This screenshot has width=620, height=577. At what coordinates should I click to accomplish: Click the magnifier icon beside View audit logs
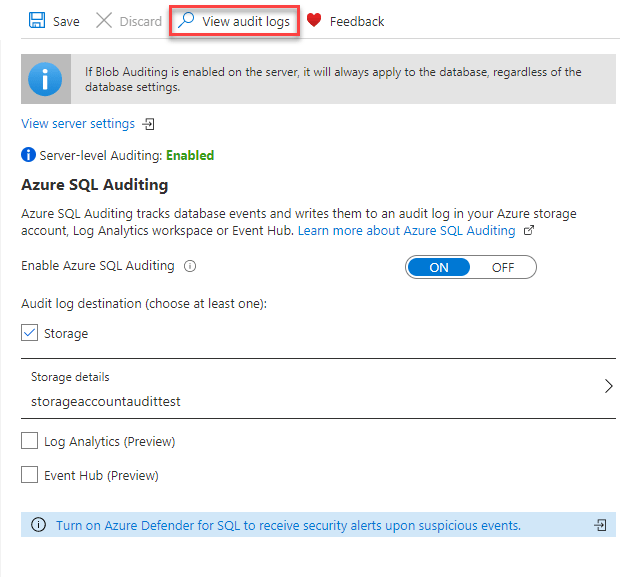click(186, 21)
